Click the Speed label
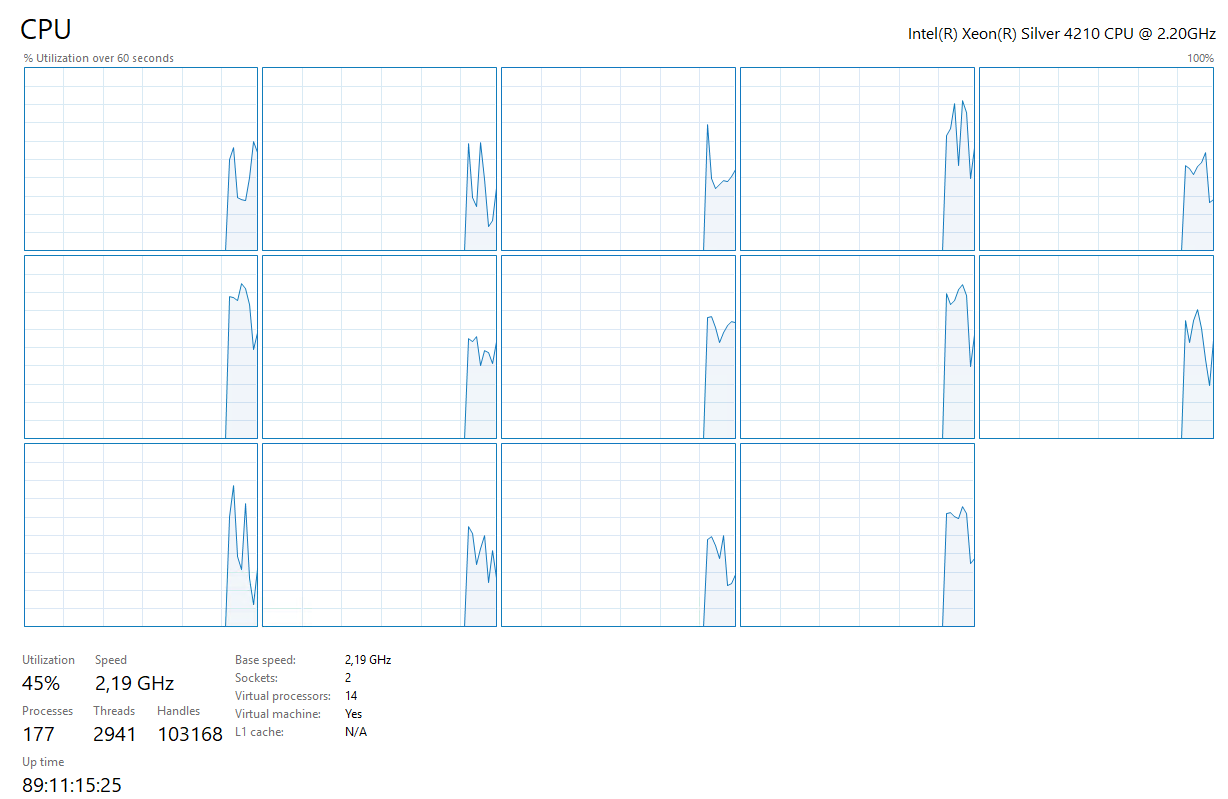The width and height of the screenshot is (1228, 799). pos(111,660)
